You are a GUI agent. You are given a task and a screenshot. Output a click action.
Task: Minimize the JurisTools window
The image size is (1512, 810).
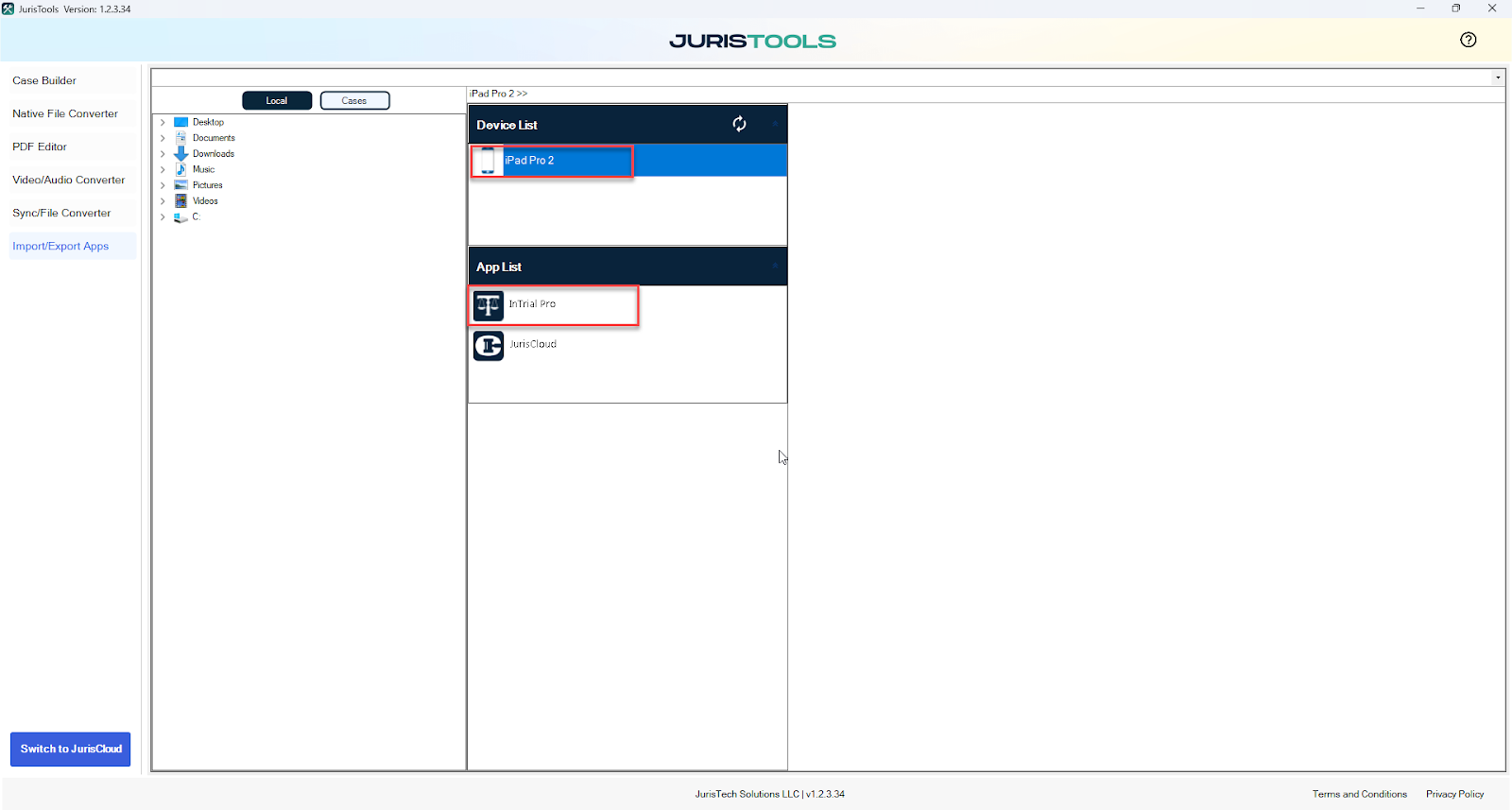1420,9
